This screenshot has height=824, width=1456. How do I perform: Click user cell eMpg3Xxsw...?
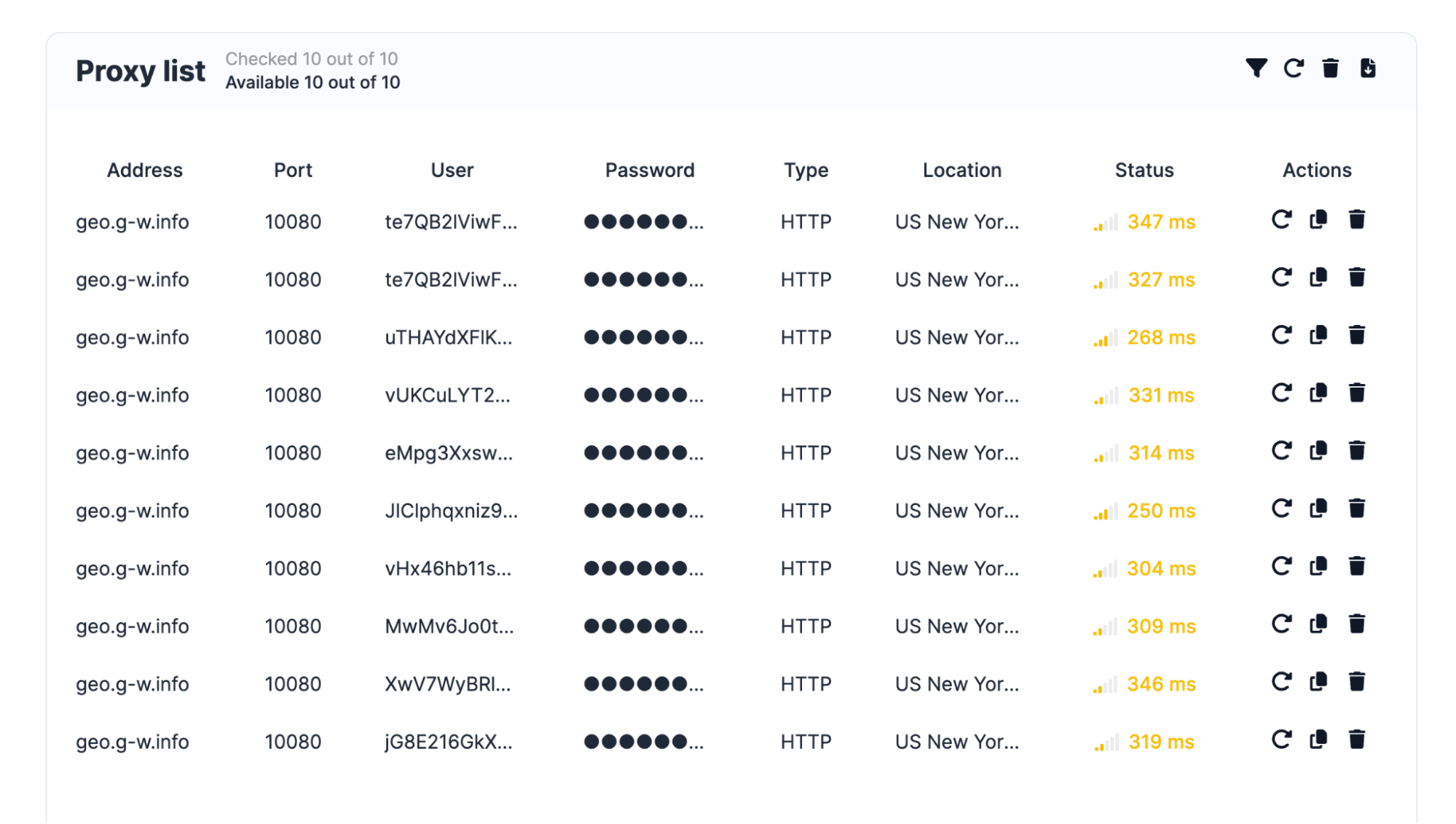[449, 453]
